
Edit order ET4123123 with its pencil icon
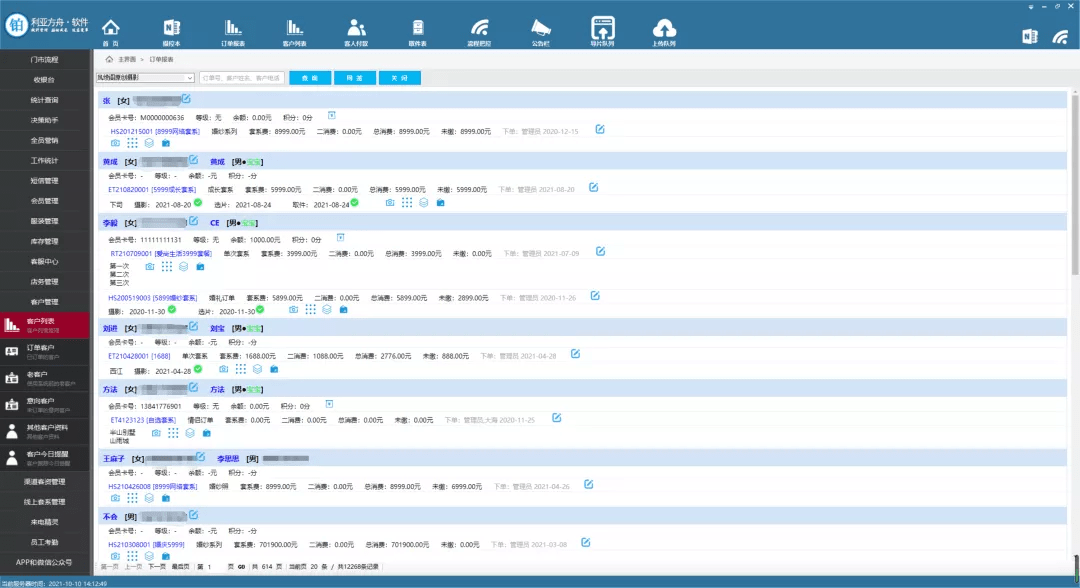click(x=557, y=418)
